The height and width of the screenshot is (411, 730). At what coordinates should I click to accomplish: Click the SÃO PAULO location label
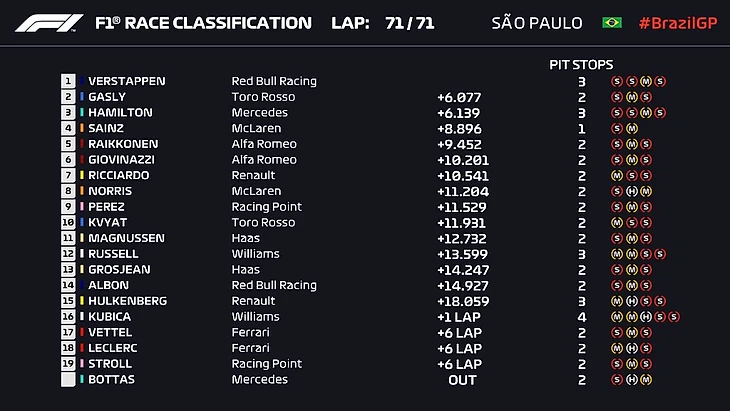pos(539,22)
